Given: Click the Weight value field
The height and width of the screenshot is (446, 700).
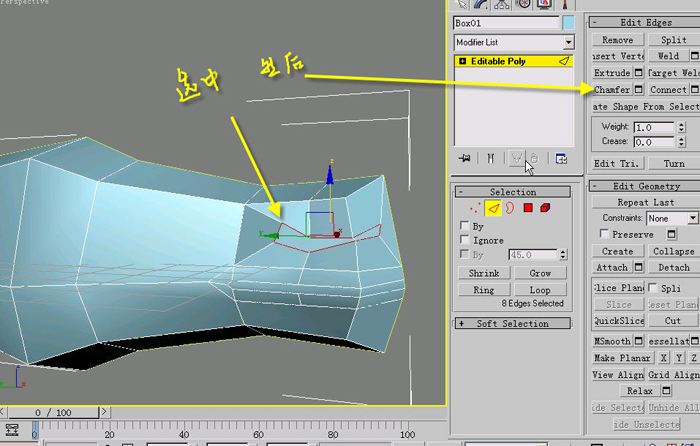Looking at the screenshot, I should pos(654,127).
